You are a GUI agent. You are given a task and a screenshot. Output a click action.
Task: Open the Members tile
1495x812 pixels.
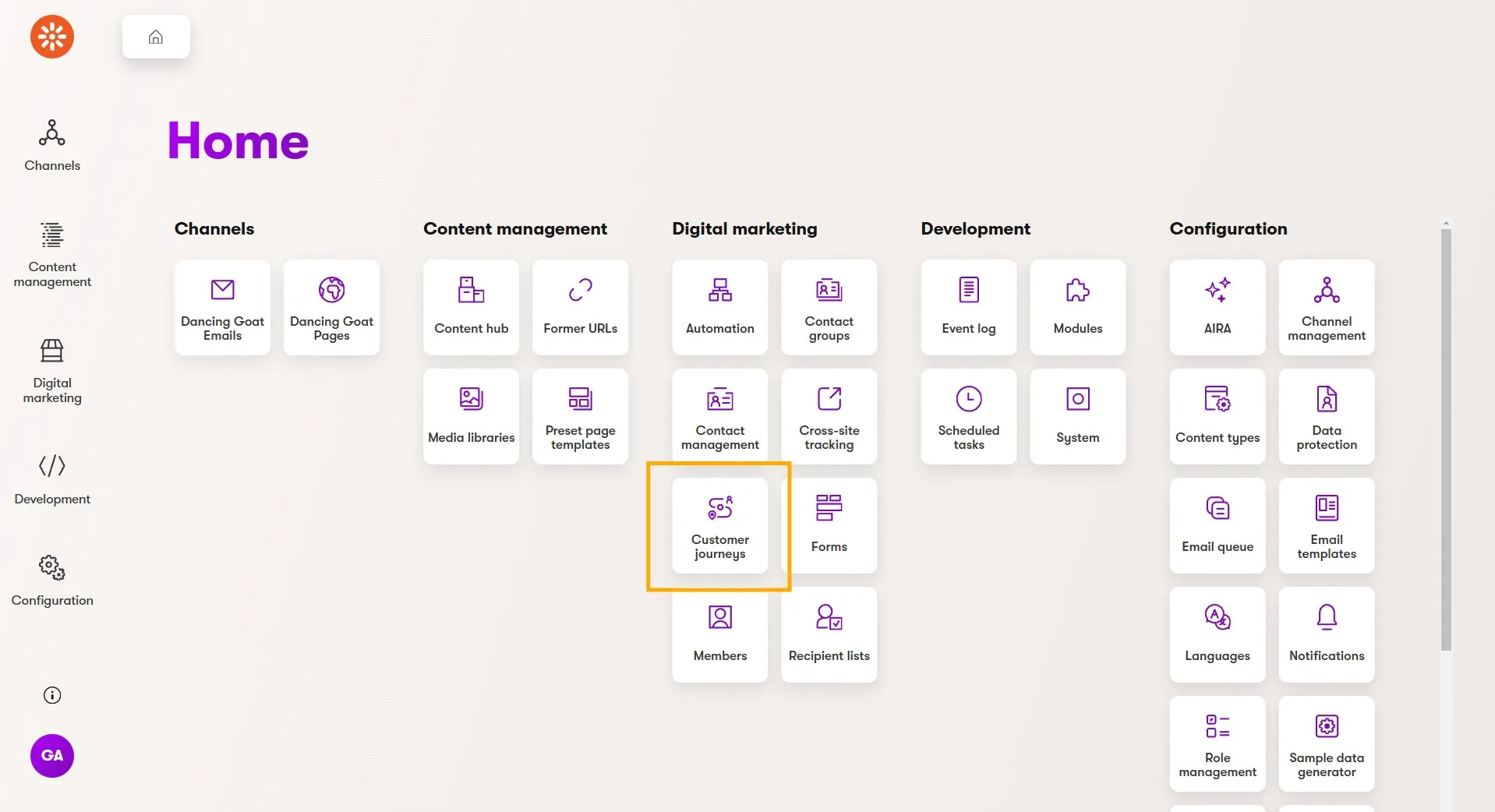[720, 635]
